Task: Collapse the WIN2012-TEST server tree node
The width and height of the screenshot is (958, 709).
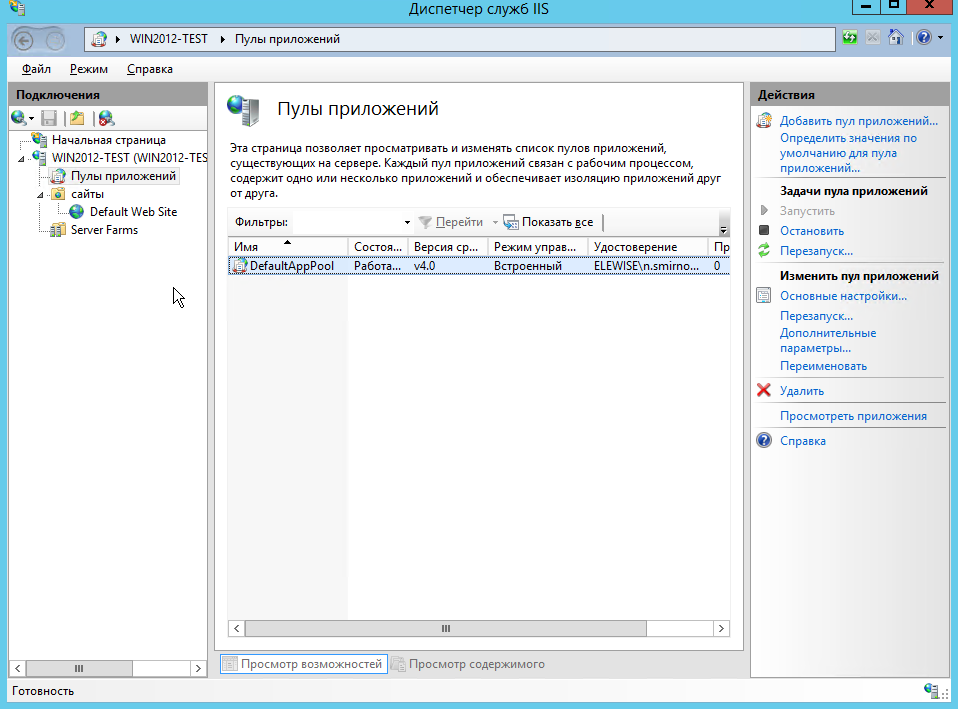Action: pos(21,158)
